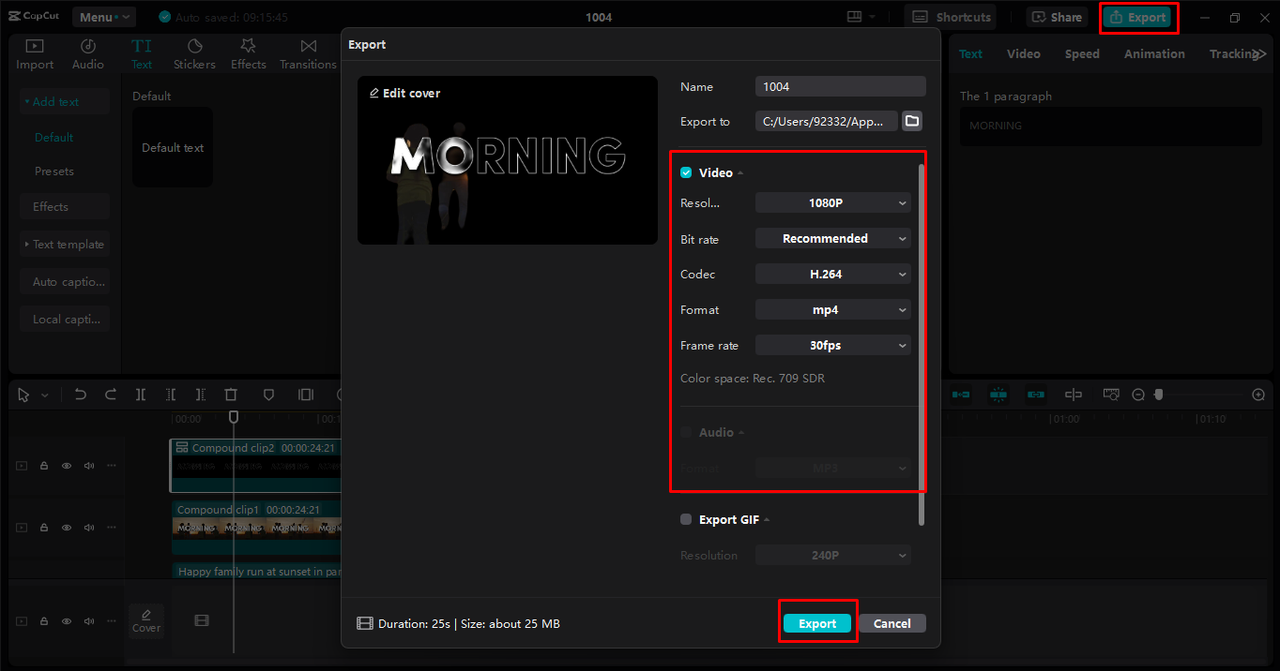Select the arrow cursor tool in timeline
The image size is (1280, 671).
[x=24, y=395]
